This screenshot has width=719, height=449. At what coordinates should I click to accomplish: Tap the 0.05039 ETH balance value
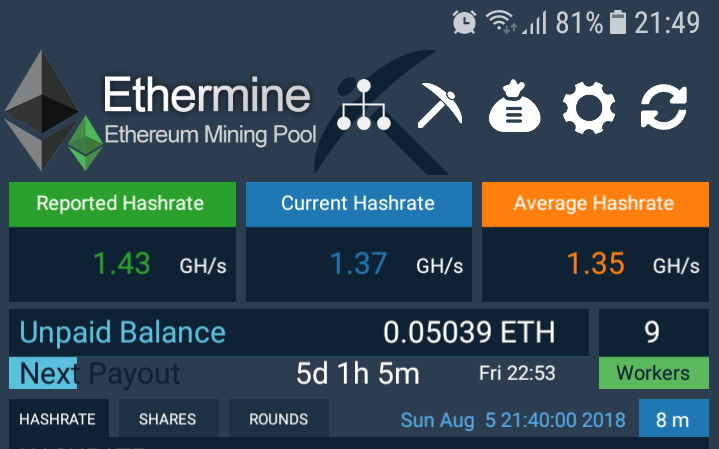(469, 333)
